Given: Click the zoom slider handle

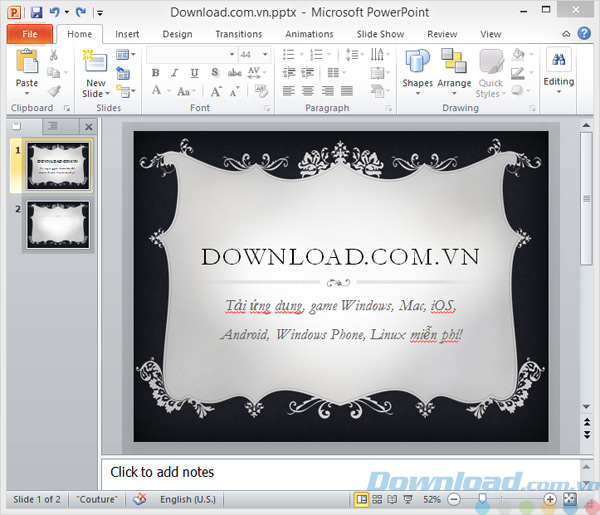Looking at the screenshot, I should coord(483,499).
